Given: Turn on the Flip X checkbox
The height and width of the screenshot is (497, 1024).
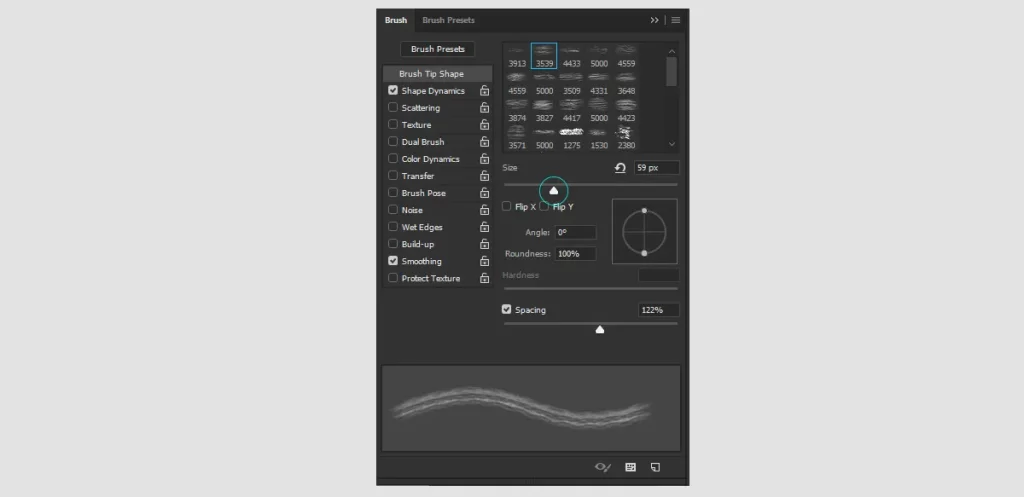Looking at the screenshot, I should click(507, 207).
